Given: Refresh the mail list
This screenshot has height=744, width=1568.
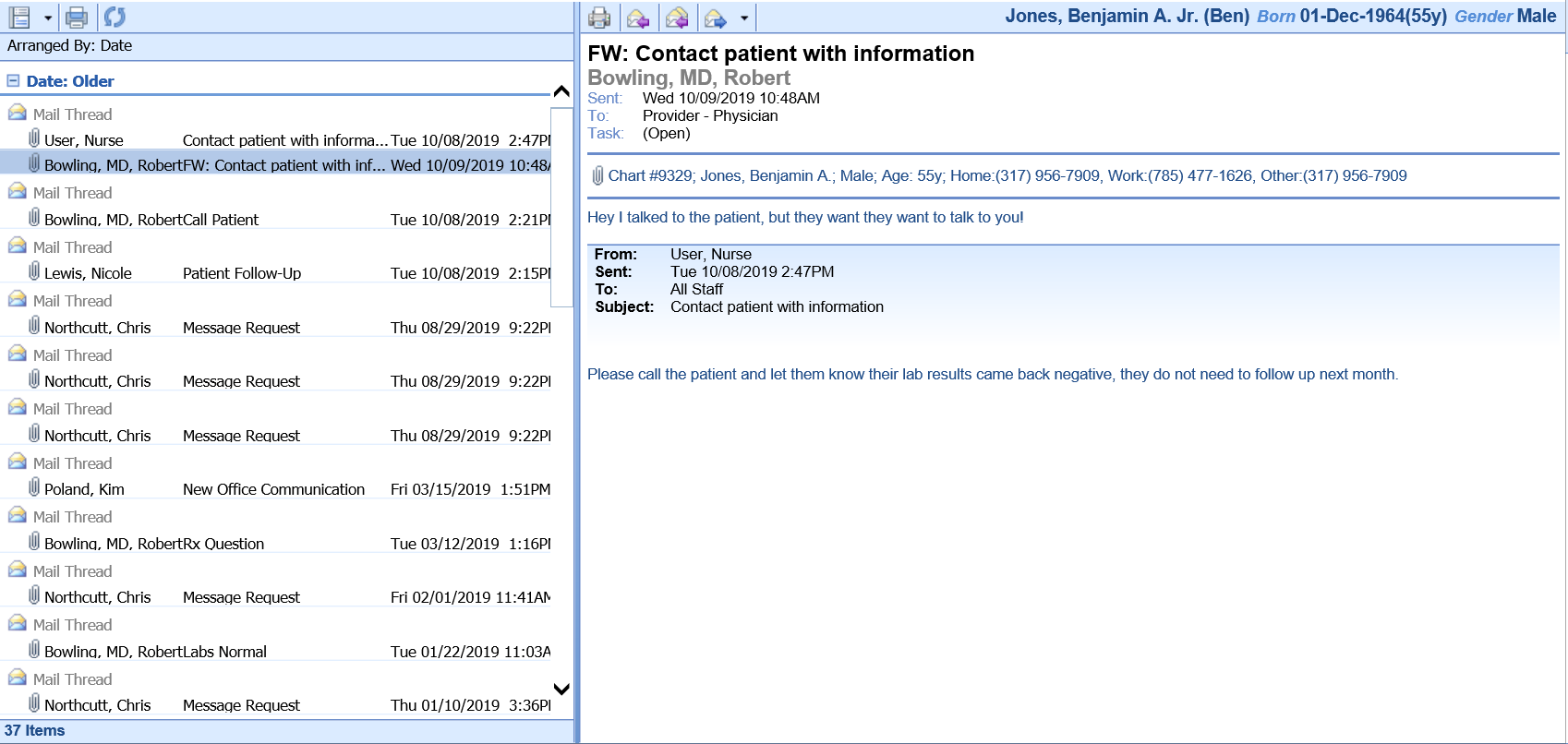Looking at the screenshot, I should point(115,17).
